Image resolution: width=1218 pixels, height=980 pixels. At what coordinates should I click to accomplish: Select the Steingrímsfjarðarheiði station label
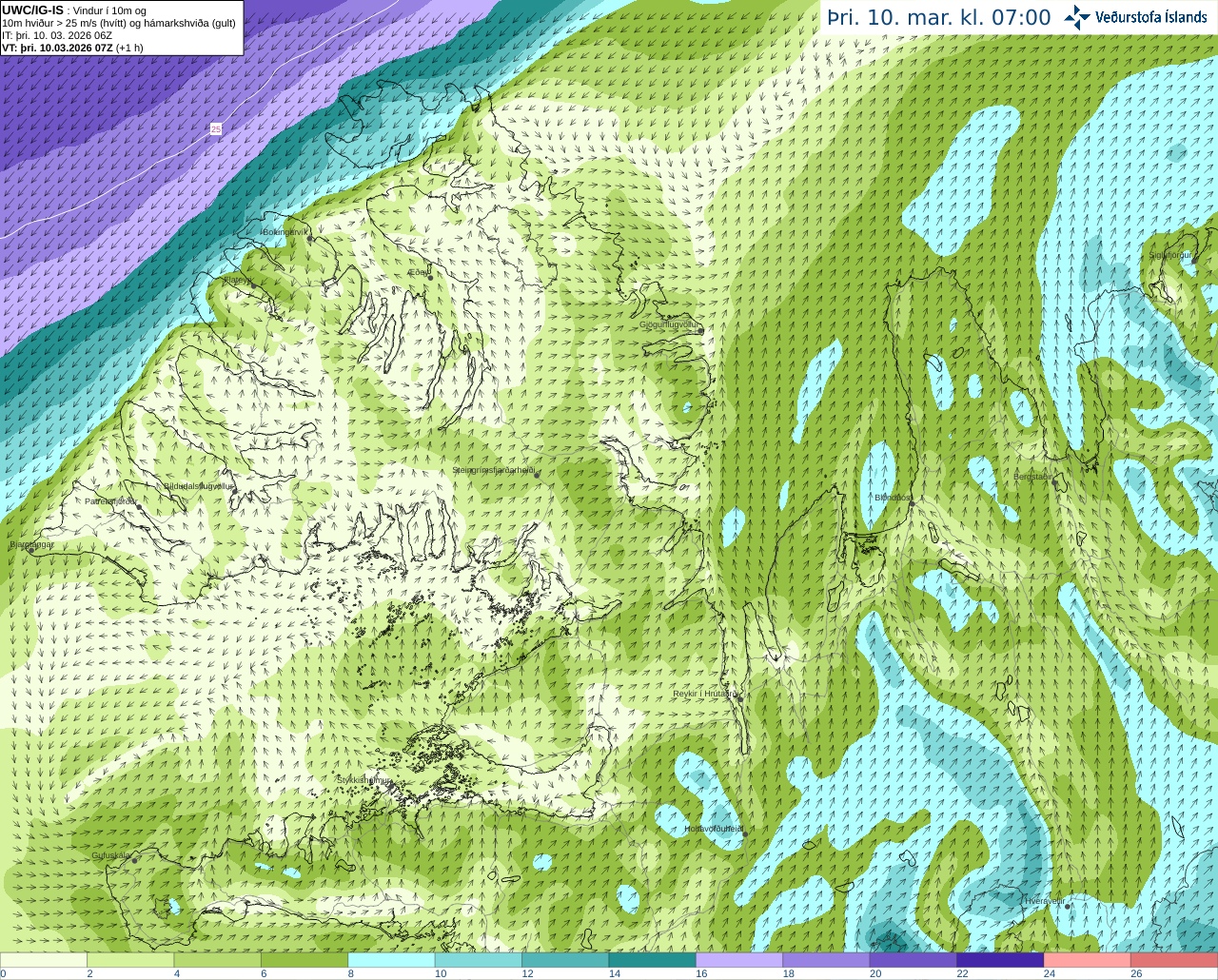pos(493,470)
